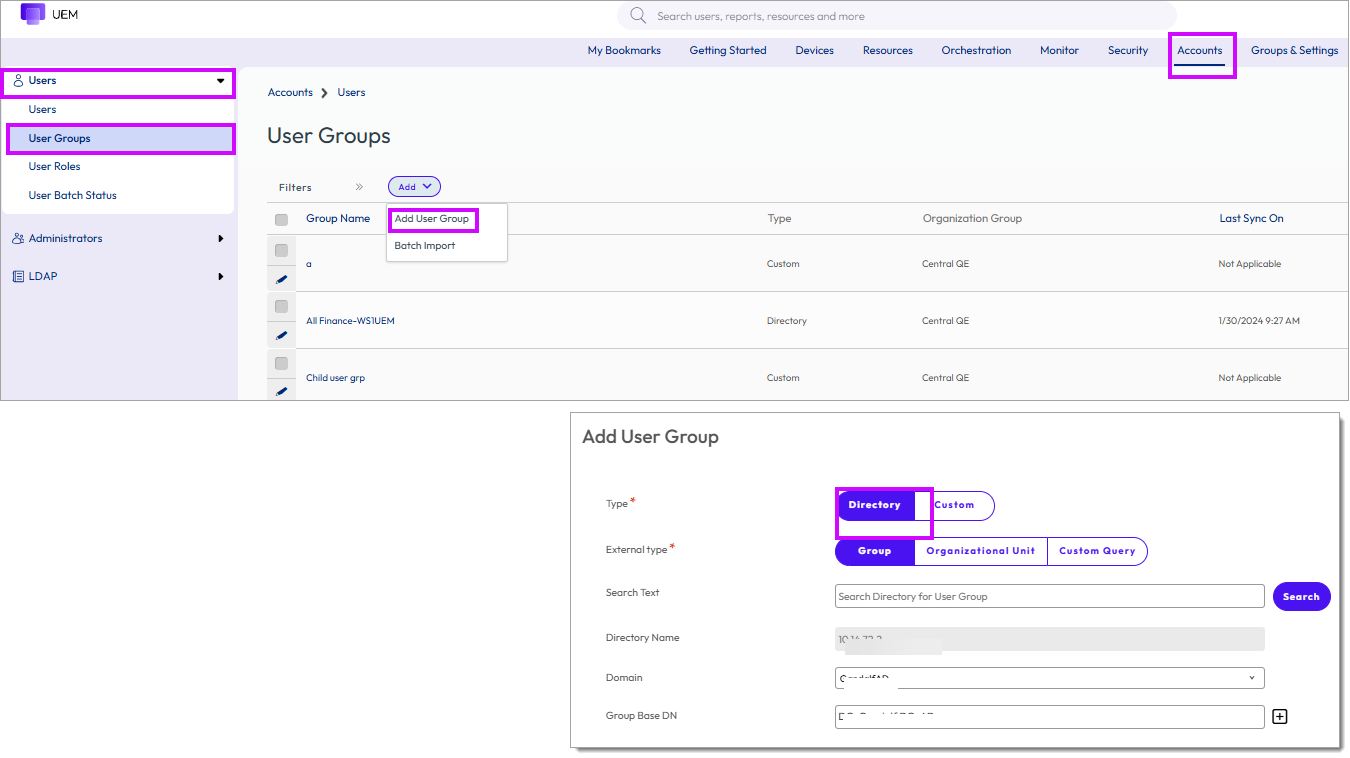Check the box for All Finance-WS1UEM
Image resolution: width=1350 pixels, height=758 pixels.
(281, 306)
